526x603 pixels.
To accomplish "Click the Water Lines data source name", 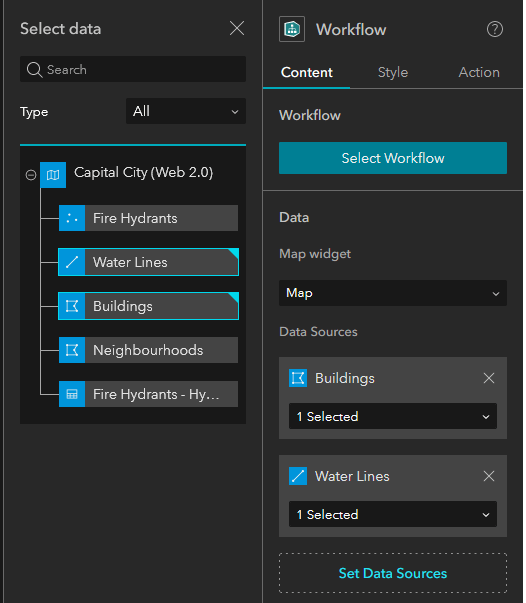I will coord(352,476).
